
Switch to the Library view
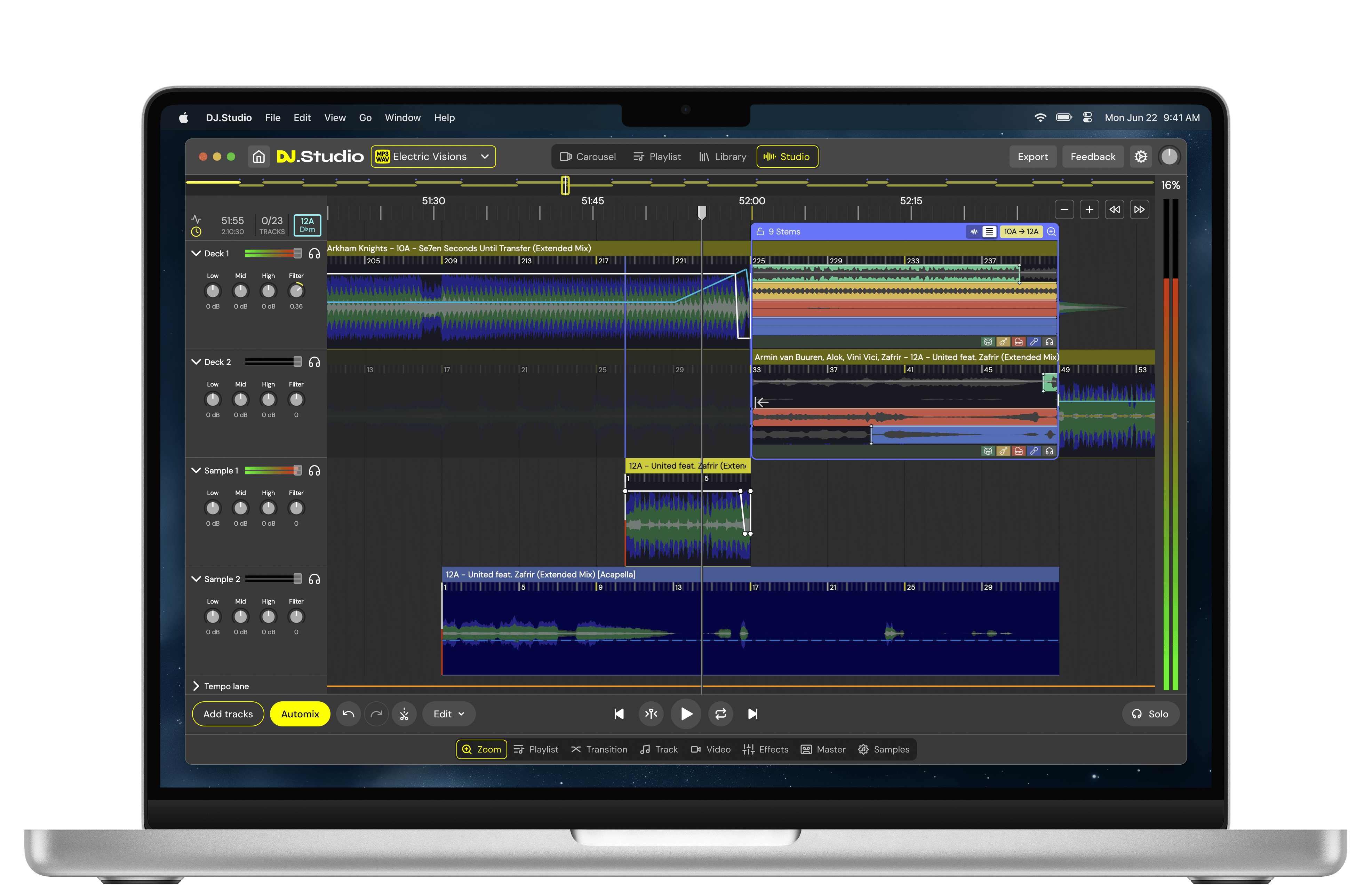[x=722, y=156]
